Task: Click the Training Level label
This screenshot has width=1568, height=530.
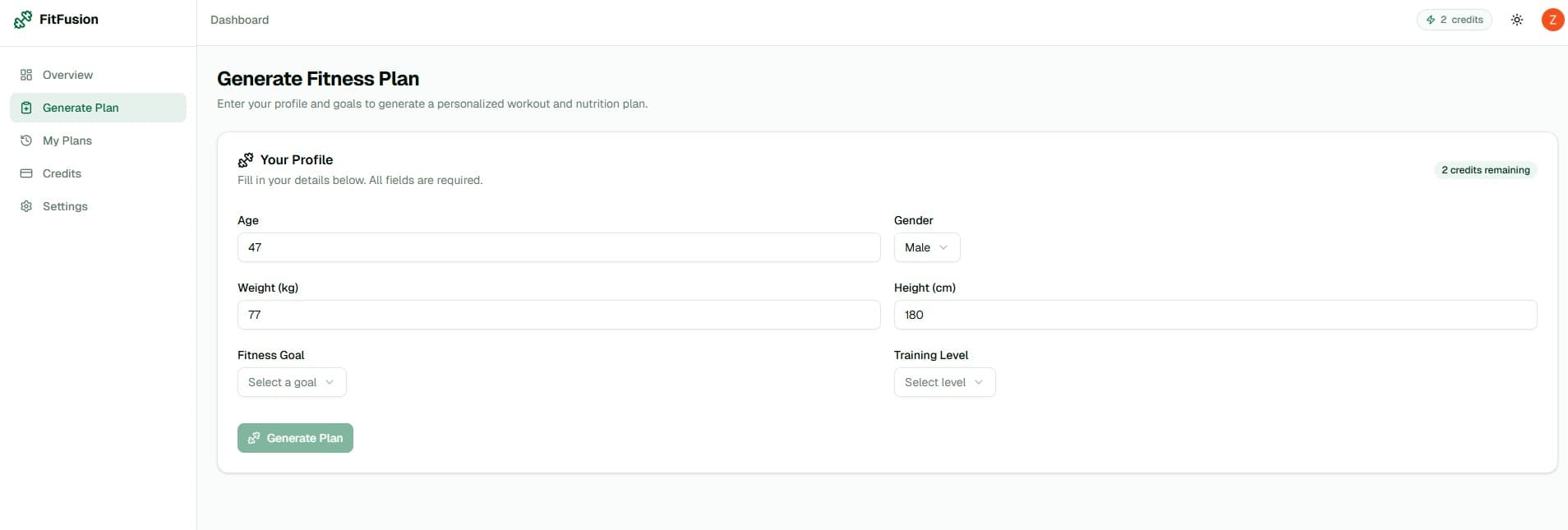Action: tap(931, 355)
